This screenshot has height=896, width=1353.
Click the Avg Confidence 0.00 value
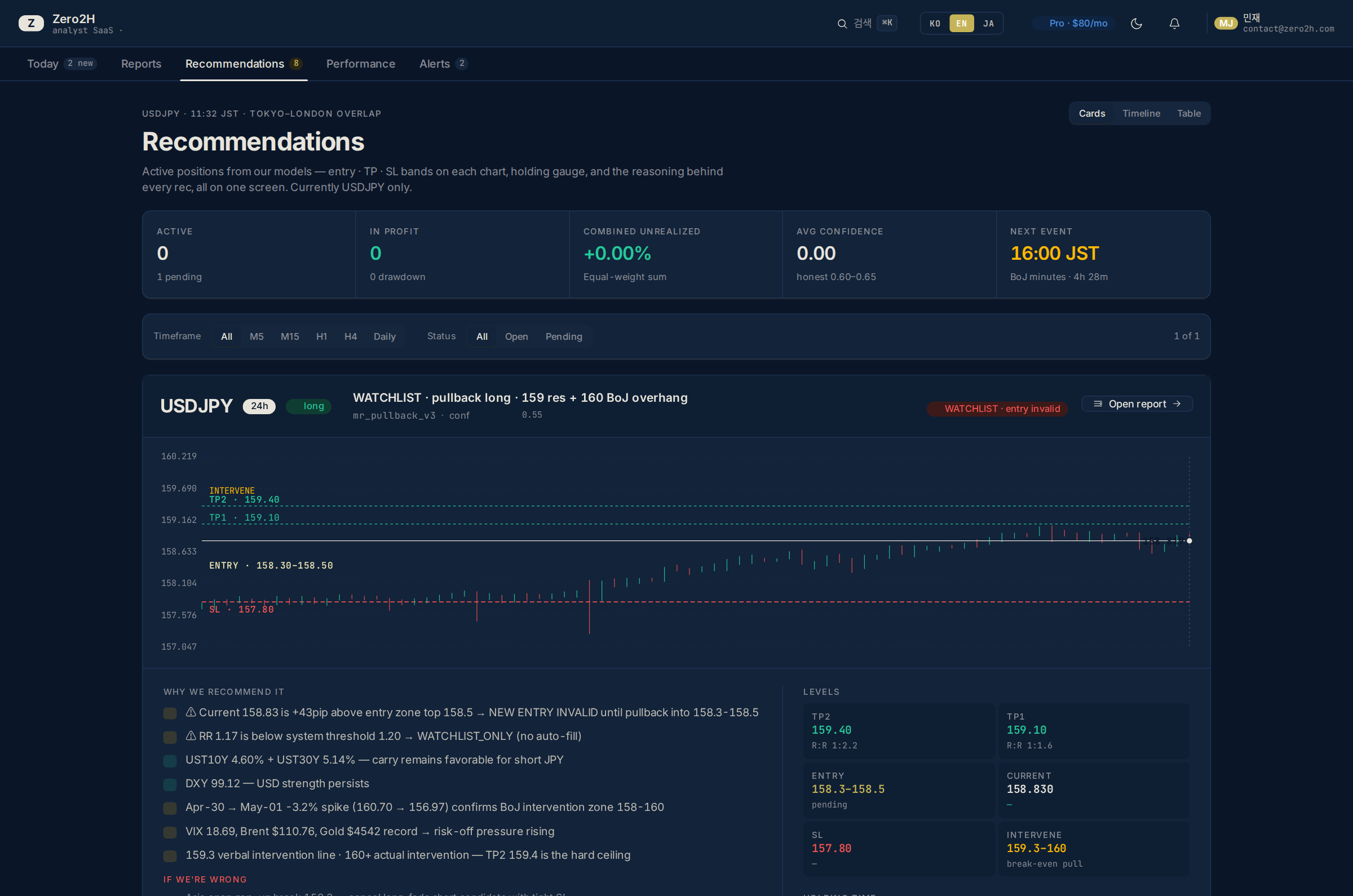816,253
